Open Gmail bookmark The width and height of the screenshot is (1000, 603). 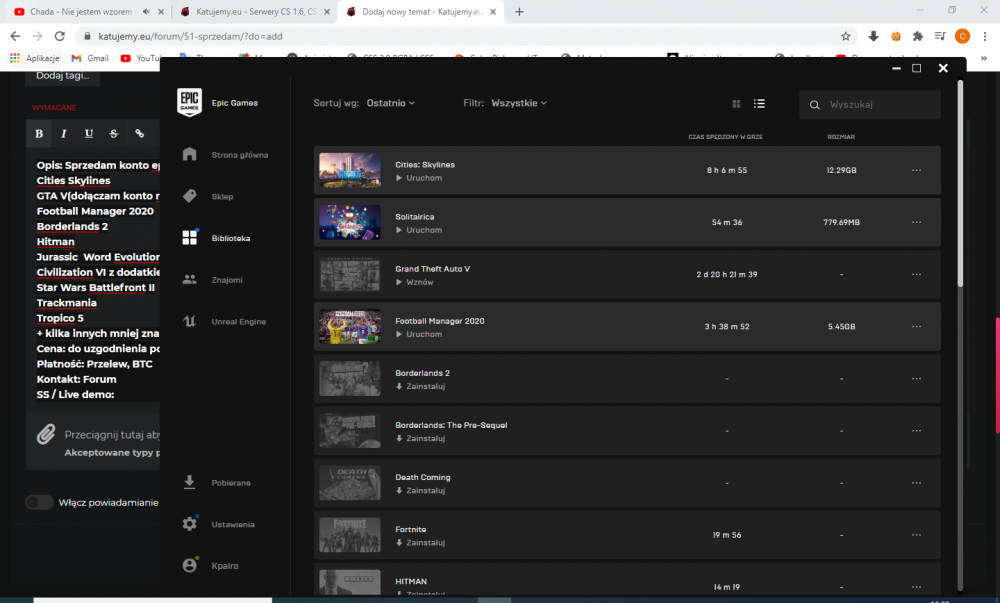click(90, 58)
